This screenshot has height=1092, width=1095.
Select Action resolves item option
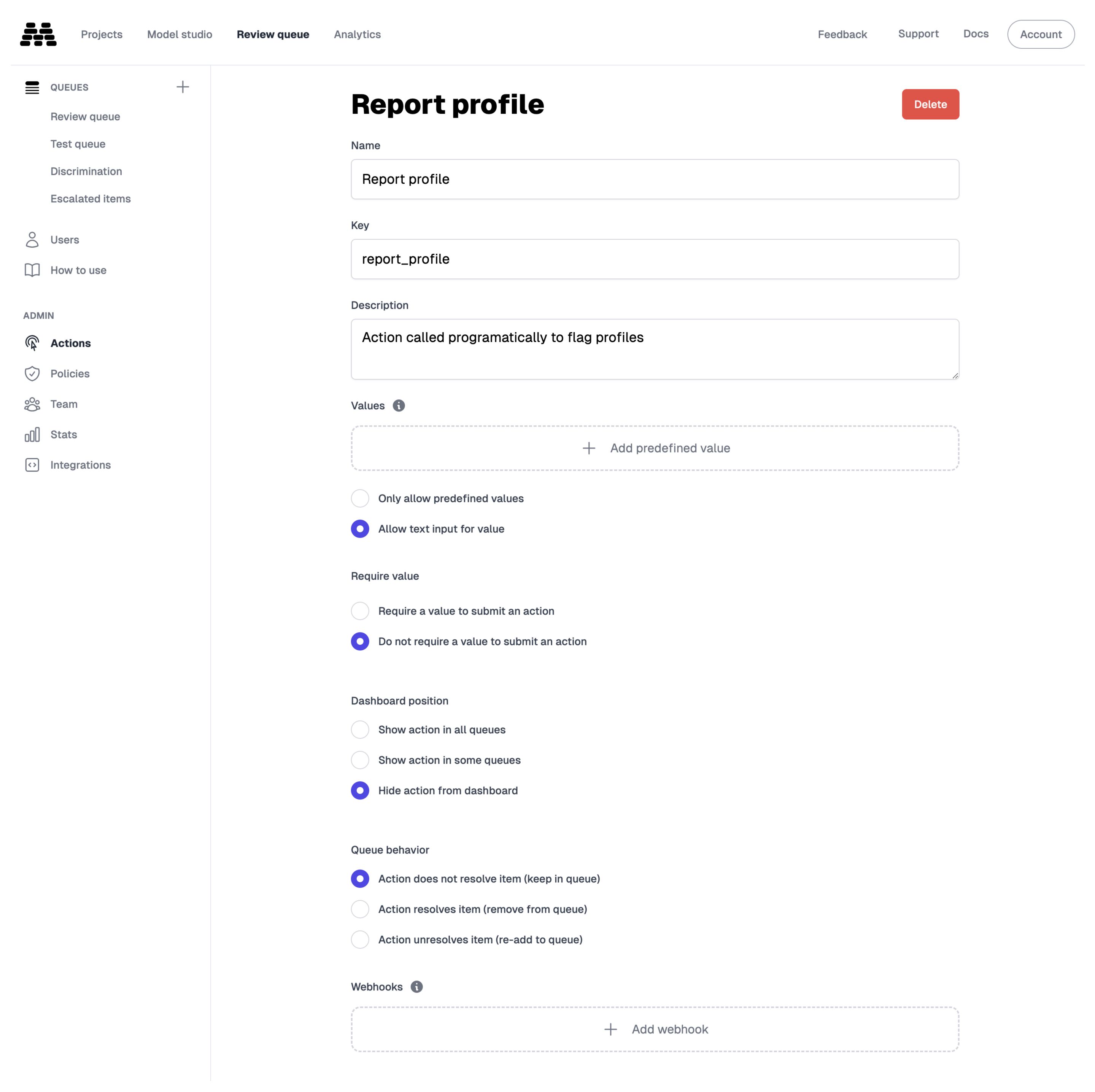click(x=360, y=909)
